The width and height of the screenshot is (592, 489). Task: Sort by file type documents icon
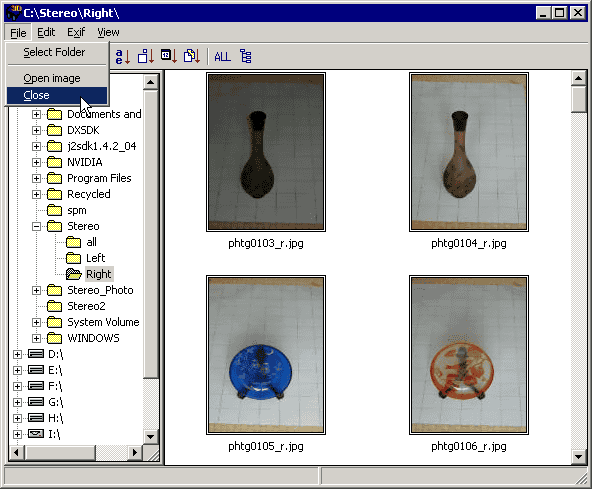click(192, 56)
